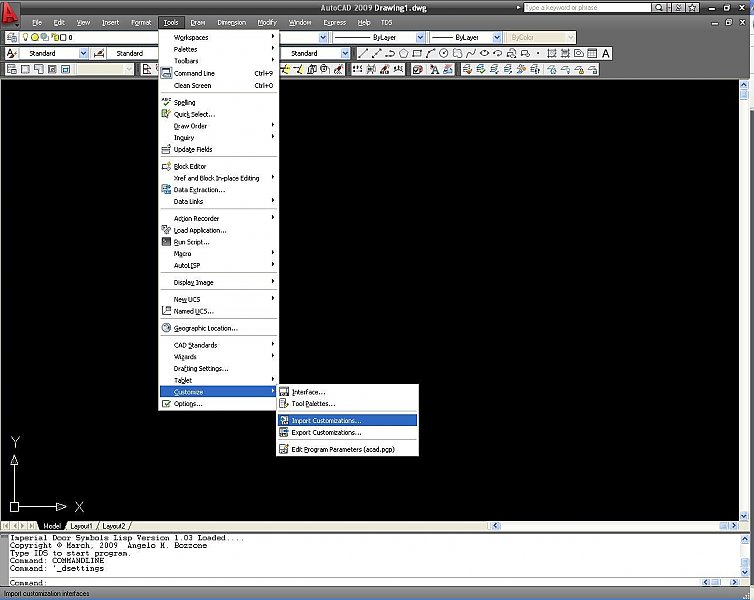Click the AutoCAD application logo button

(x=9, y=14)
